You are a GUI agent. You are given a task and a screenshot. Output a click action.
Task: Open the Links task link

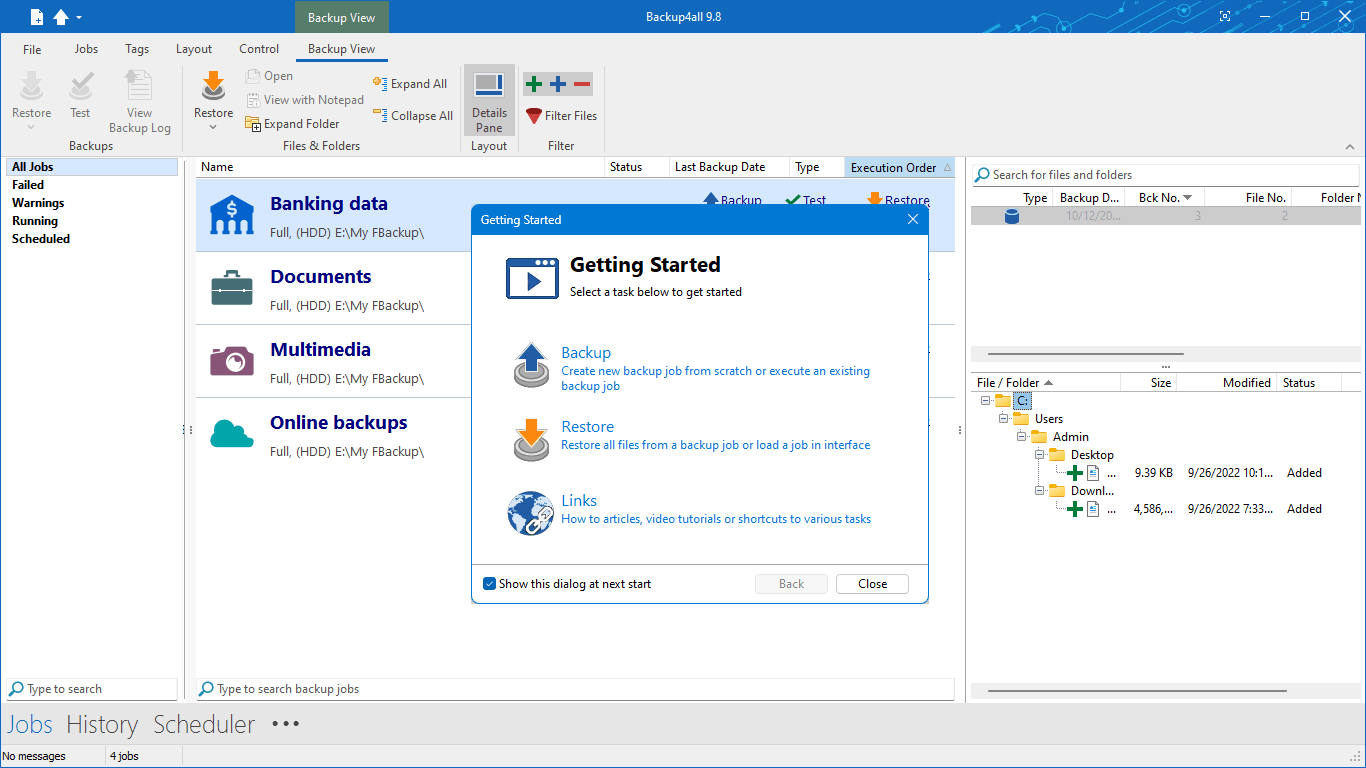pos(579,501)
